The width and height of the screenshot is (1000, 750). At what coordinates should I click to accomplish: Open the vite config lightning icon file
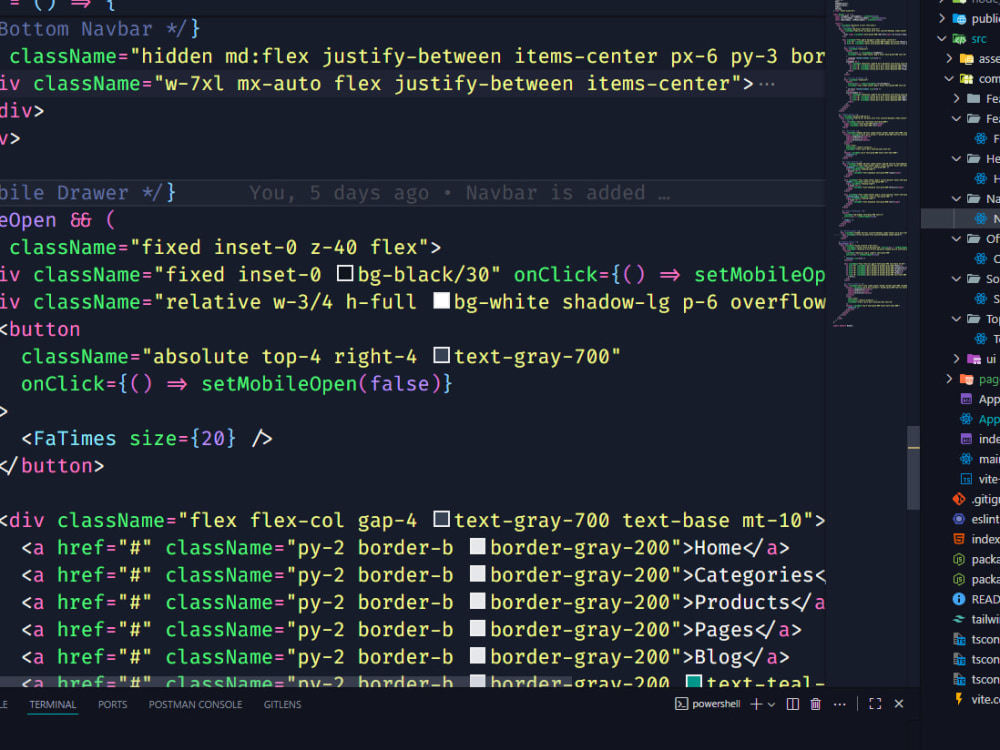coord(959,699)
